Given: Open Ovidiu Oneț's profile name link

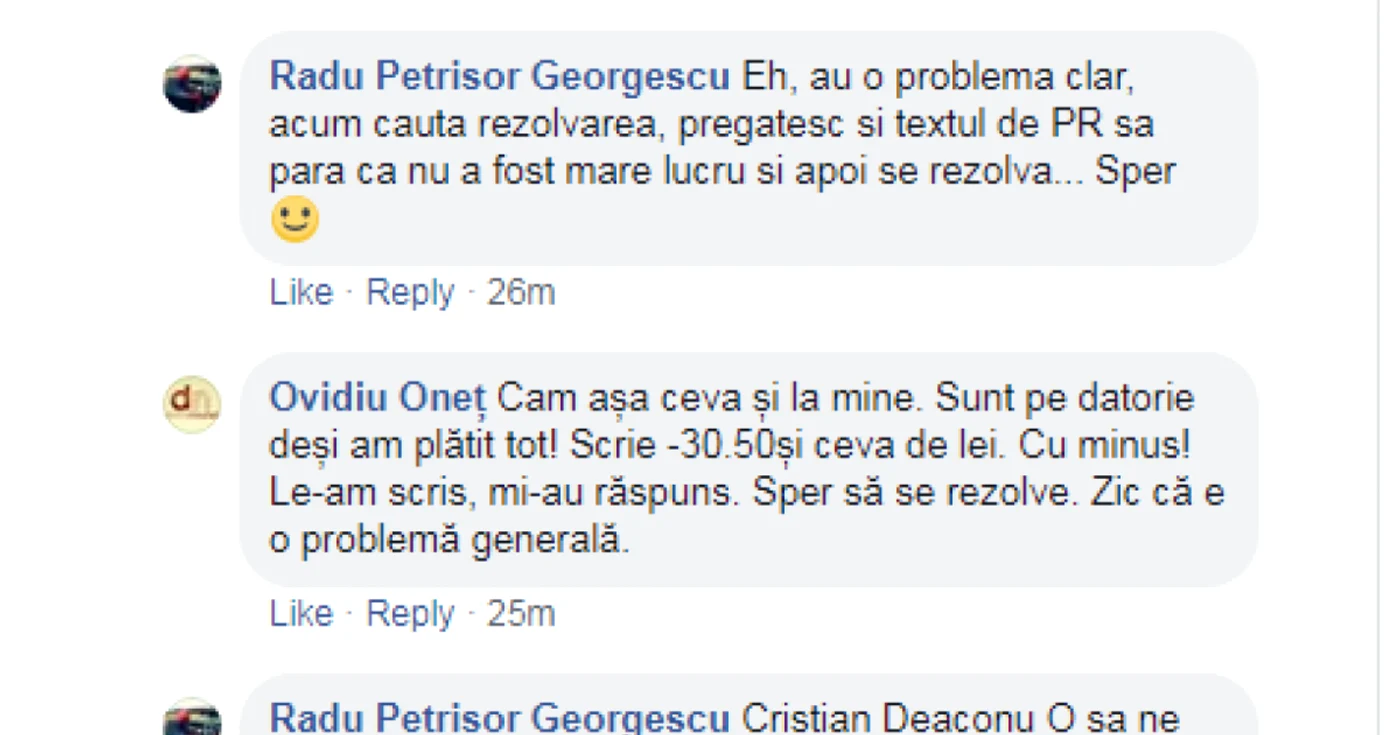Looking at the screenshot, I should tap(377, 399).
